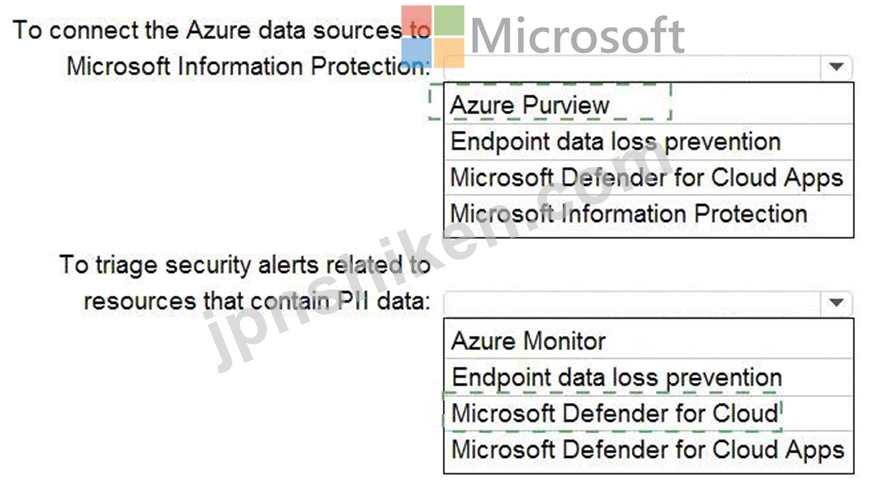
Task: Click the 'To triage security alerts' label
Action: (x=245, y=265)
